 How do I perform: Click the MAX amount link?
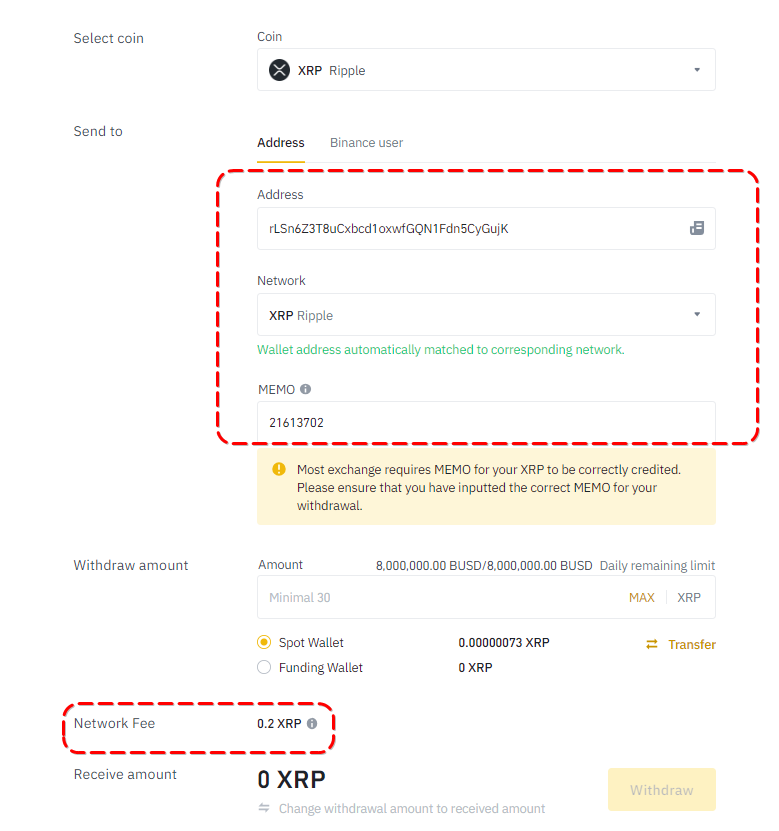click(642, 597)
